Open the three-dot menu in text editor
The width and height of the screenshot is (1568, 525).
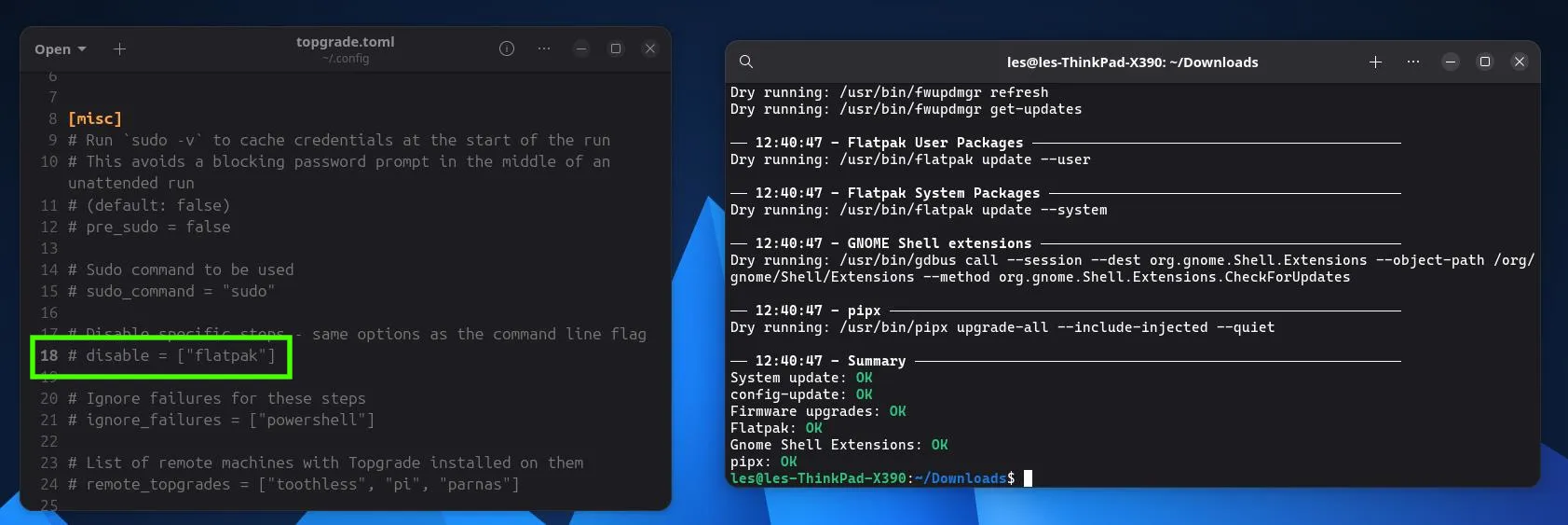click(544, 48)
